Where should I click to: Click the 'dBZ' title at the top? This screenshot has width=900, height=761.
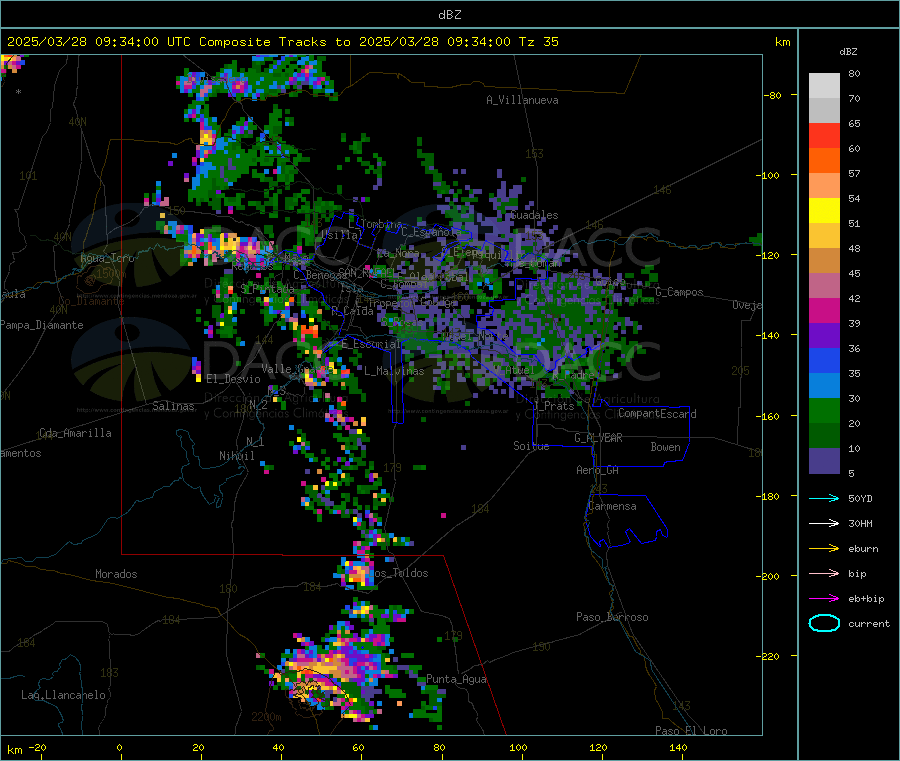click(449, 14)
